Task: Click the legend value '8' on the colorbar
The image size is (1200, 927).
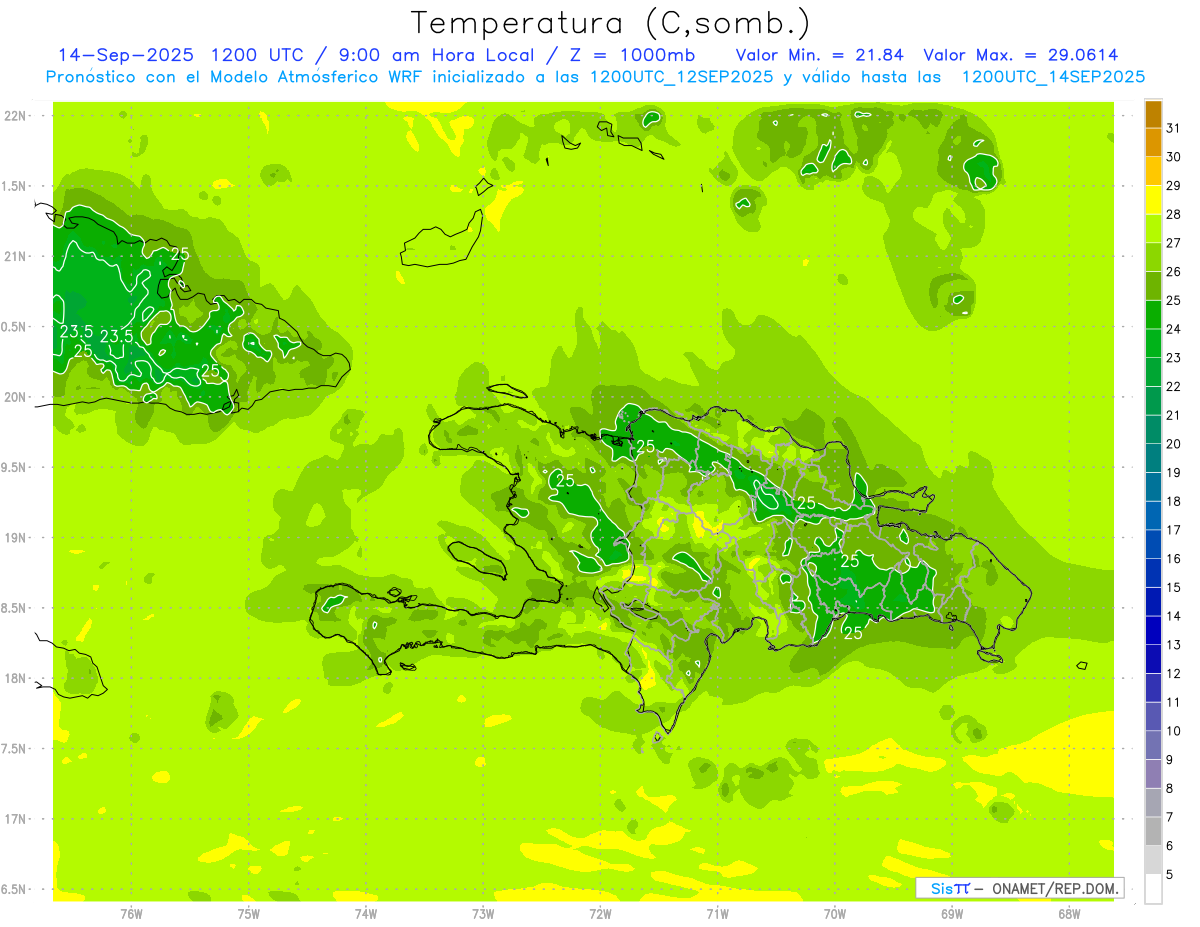Action: 1170,789
